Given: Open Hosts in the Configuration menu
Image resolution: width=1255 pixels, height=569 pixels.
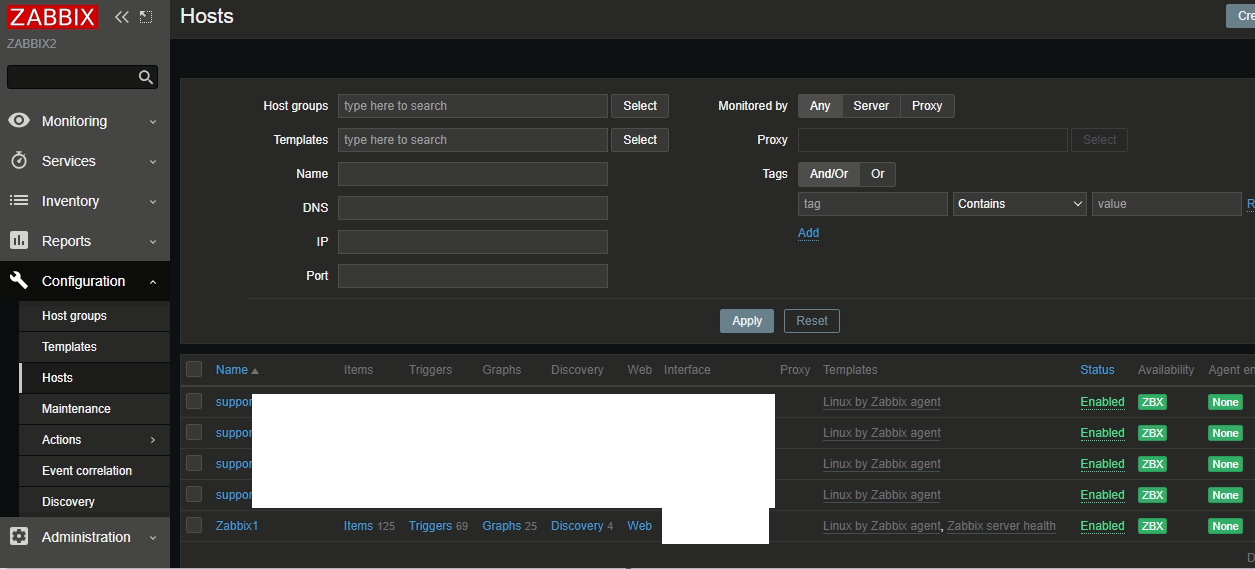Looking at the screenshot, I should click(57, 378).
